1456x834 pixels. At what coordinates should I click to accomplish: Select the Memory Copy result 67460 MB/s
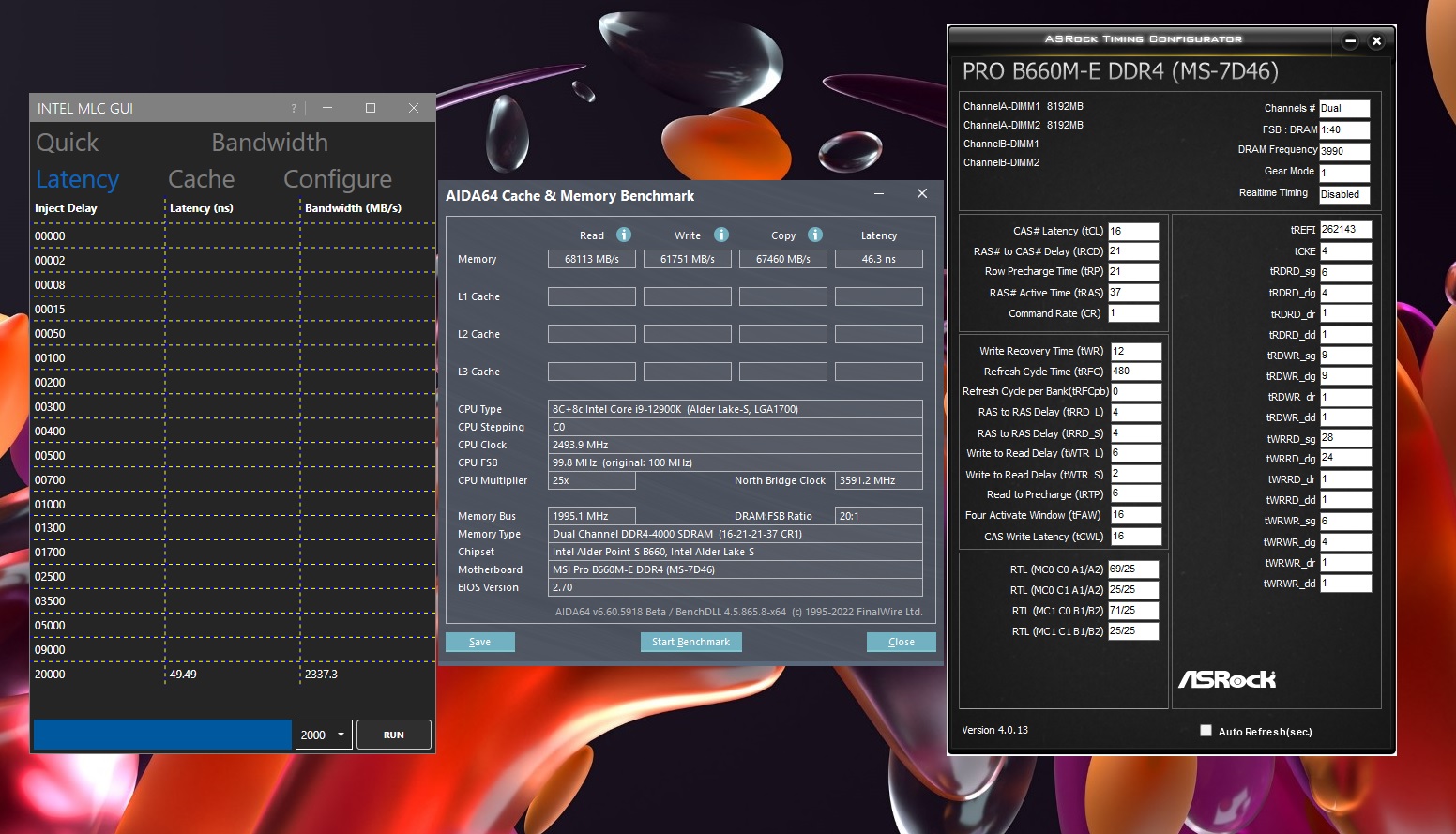[783, 259]
